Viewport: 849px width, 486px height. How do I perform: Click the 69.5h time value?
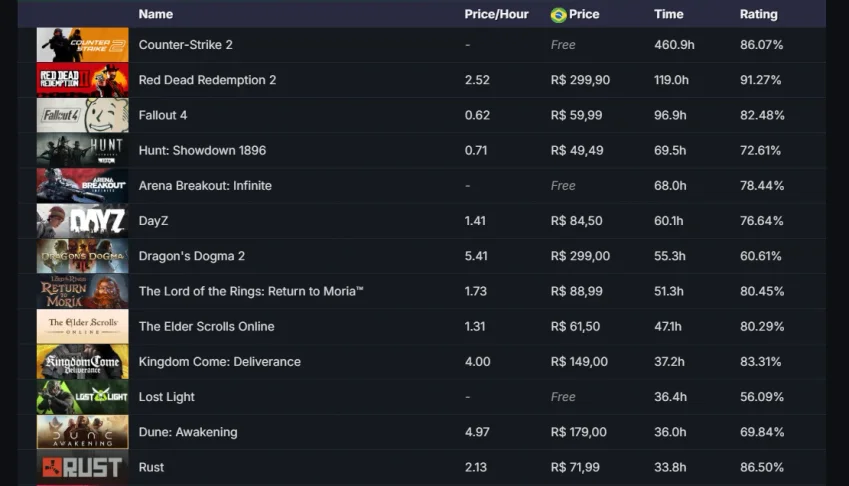click(x=670, y=150)
